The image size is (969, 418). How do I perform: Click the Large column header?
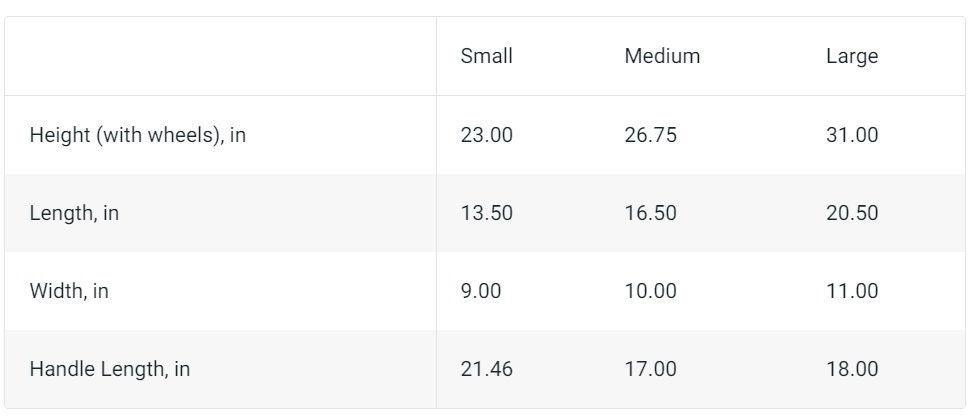tap(852, 57)
